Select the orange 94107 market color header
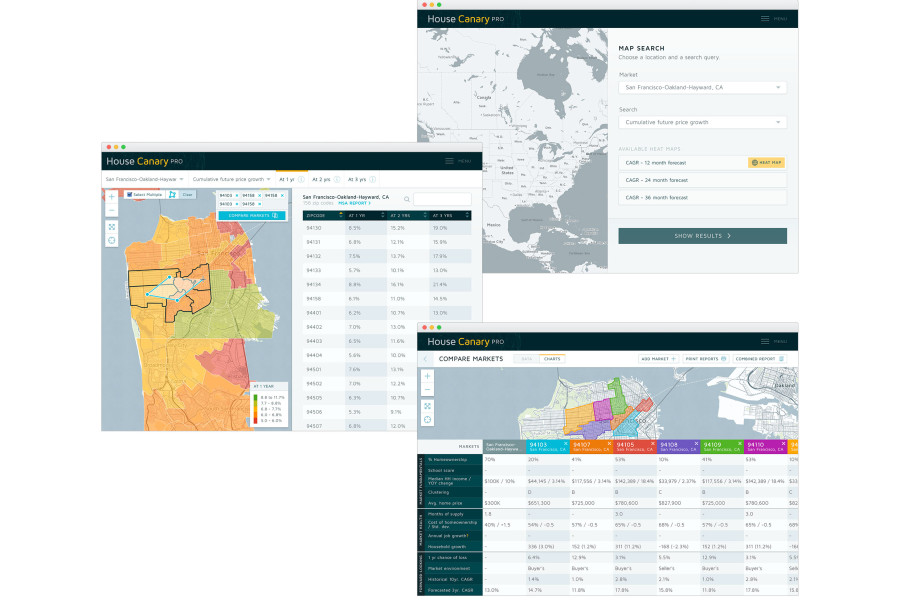Viewport: 900px width, 600px height. [591, 446]
